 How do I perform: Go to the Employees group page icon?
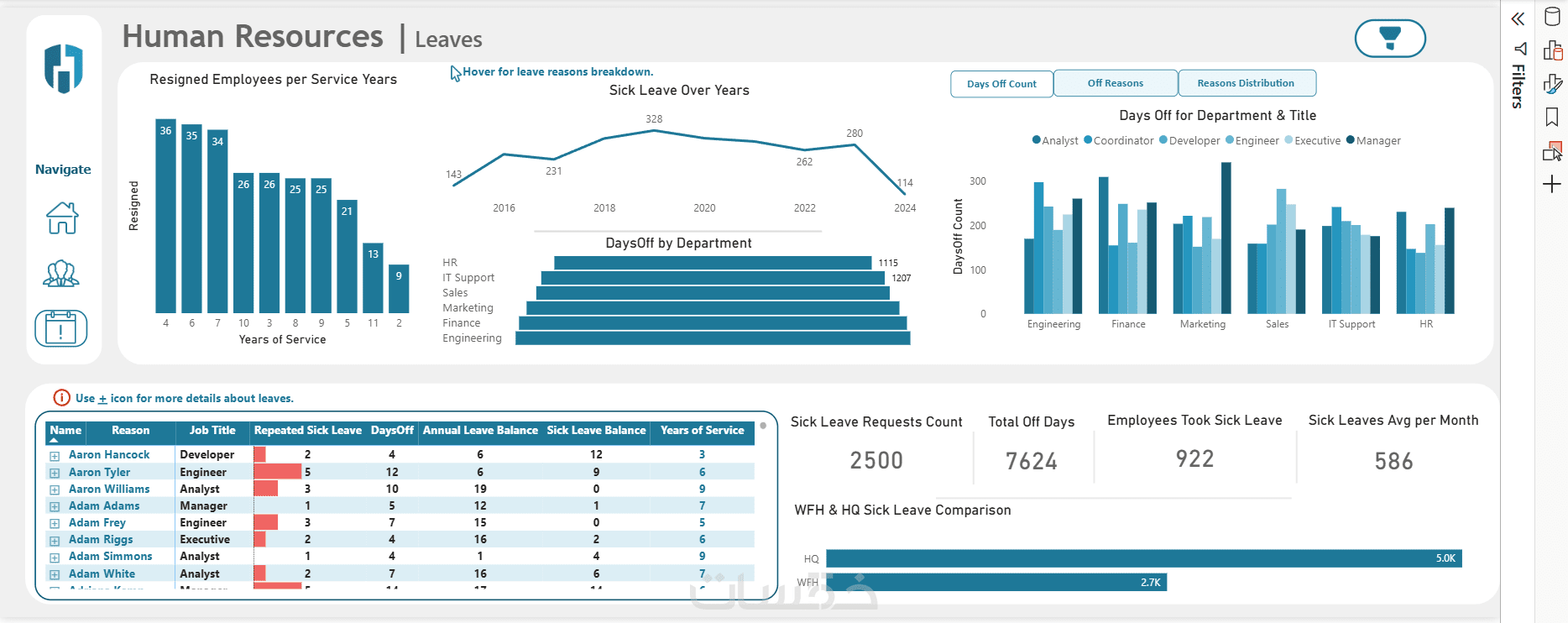pos(61,274)
